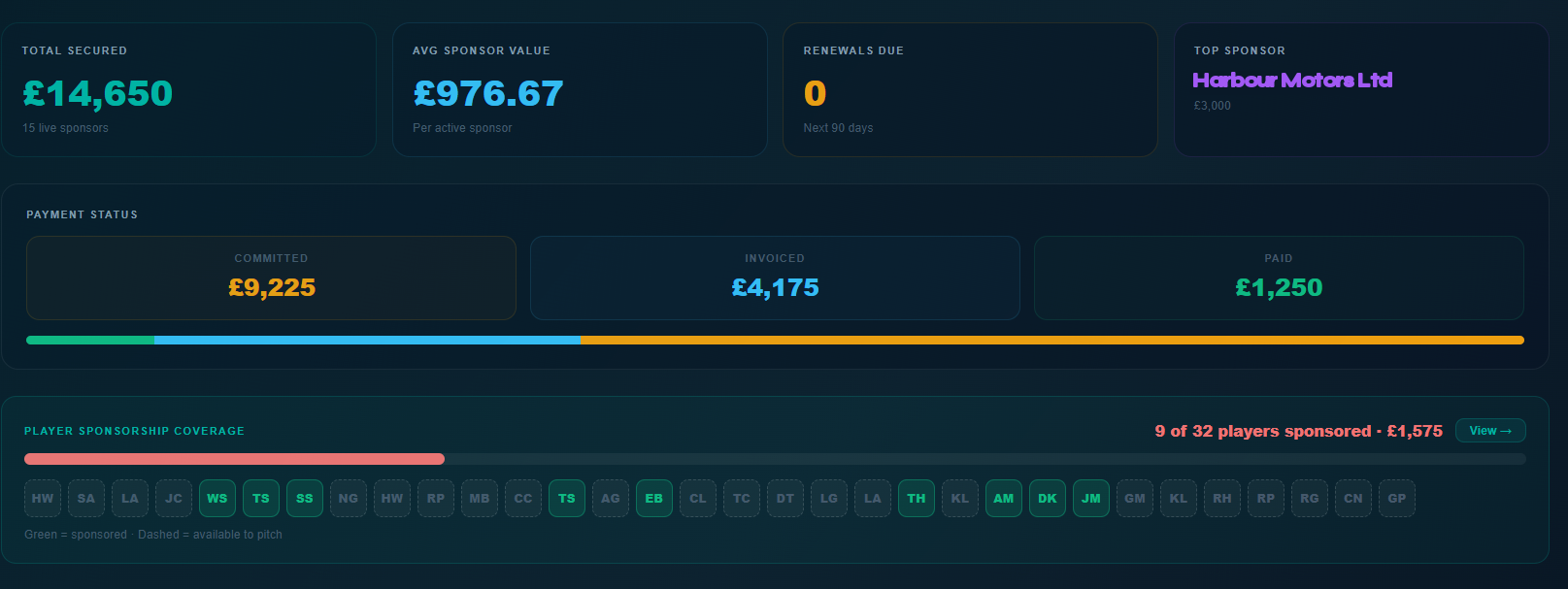
Task: Pick the GM player chip
Action: click(1135, 499)
